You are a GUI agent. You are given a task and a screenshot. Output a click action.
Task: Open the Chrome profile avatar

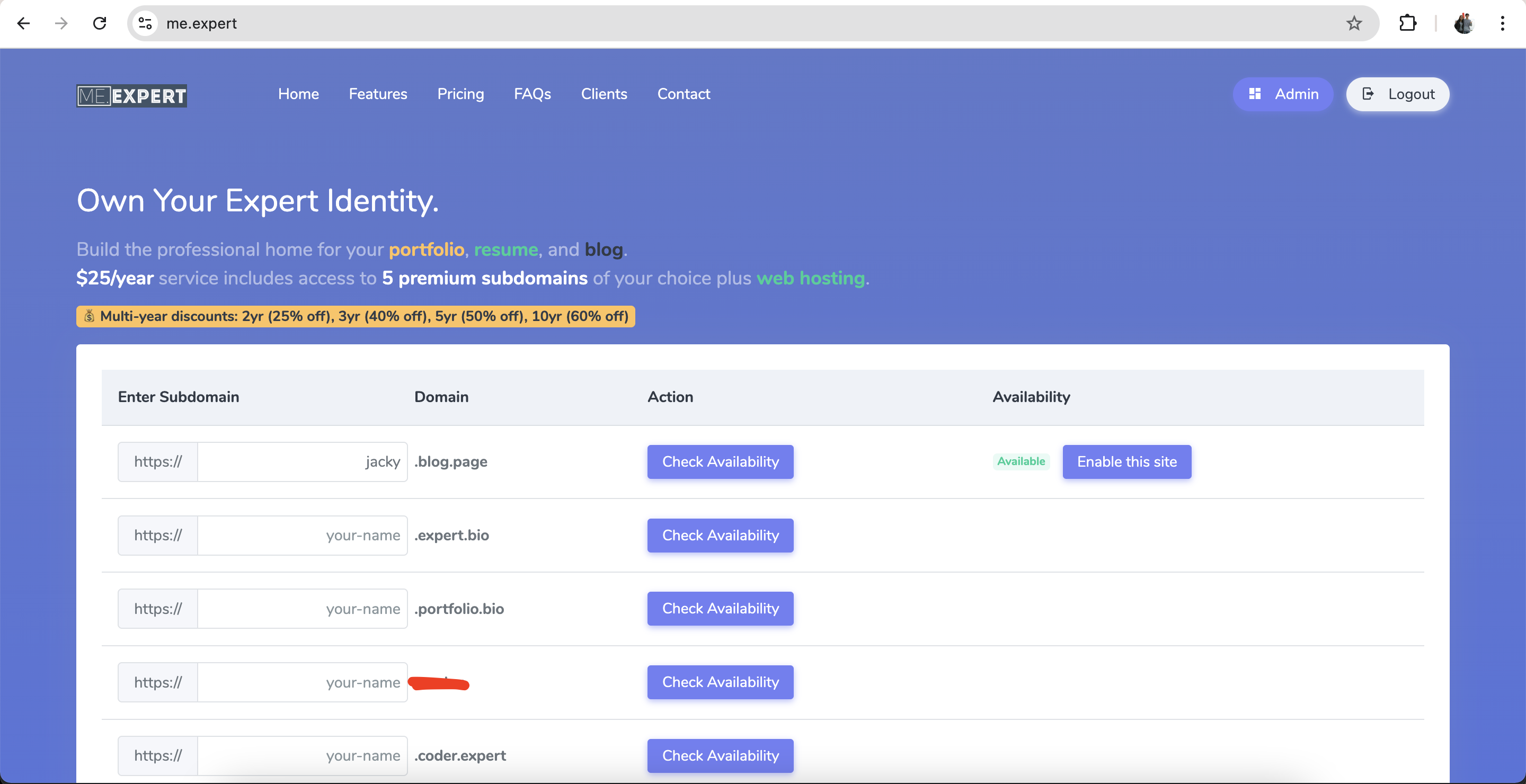coord(1464,24)
